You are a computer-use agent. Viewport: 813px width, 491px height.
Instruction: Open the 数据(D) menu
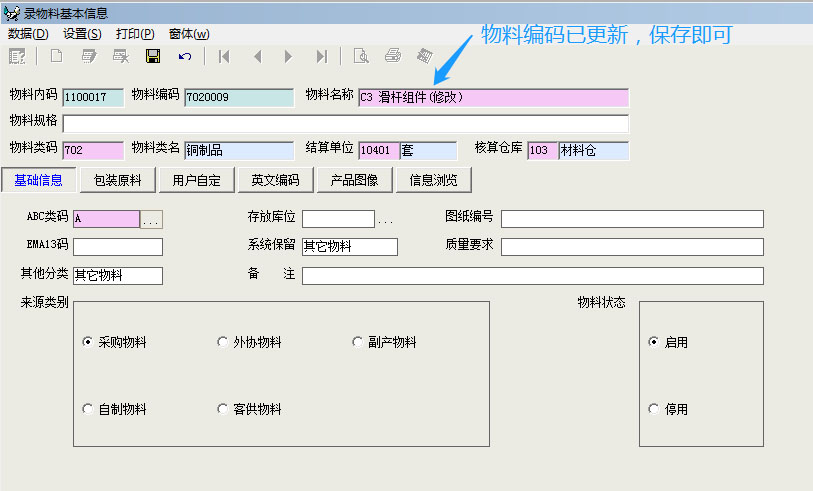click(x=28, y=34)
